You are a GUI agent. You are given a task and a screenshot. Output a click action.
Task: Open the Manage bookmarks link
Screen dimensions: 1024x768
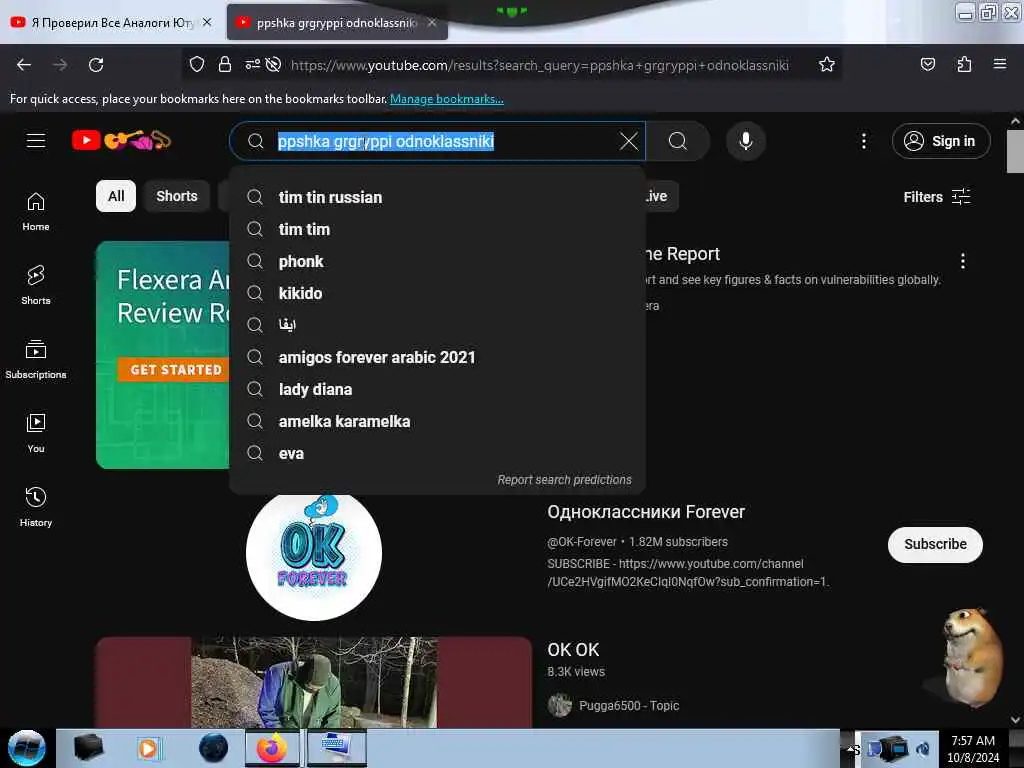(x=447, y=99)
